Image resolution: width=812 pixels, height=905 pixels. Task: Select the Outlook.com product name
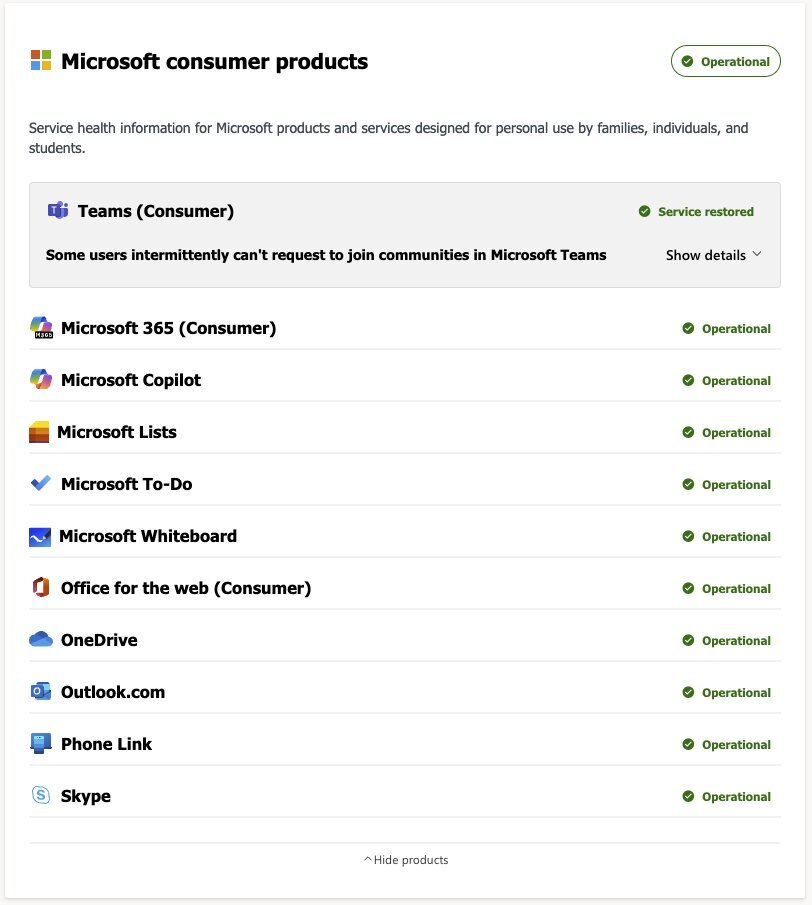113,692
